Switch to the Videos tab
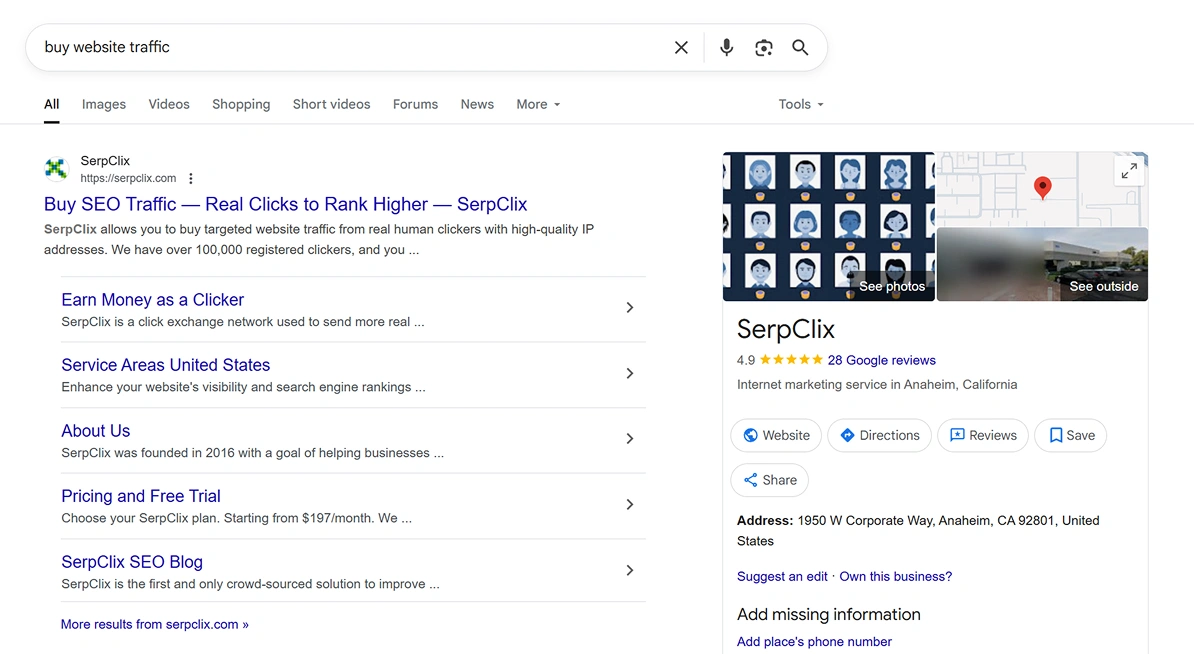Image resolution: width=1194 pixels, height=654 pixels. coord(169,104)
